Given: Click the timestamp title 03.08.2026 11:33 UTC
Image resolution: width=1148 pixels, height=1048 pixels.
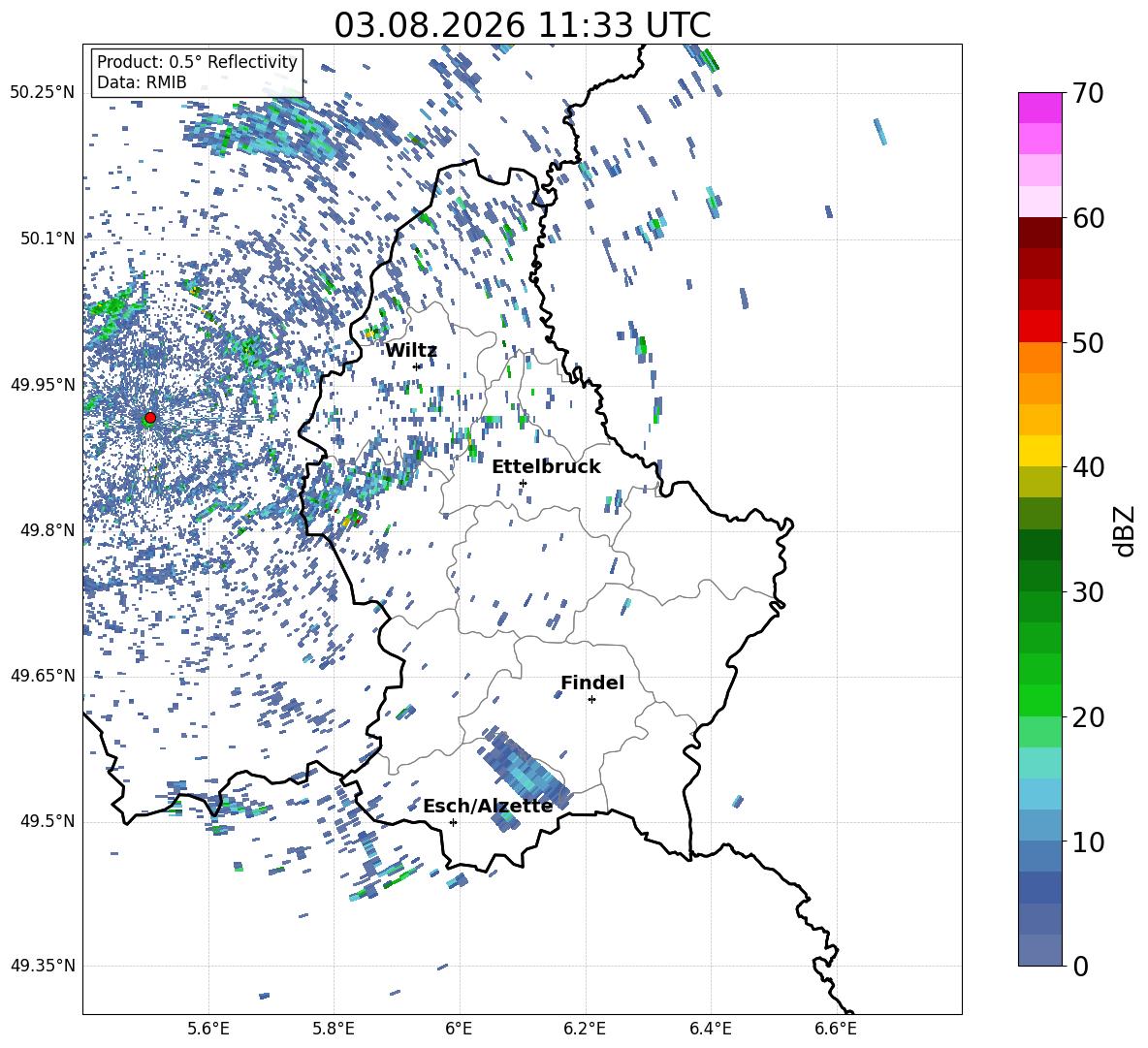Looking at the screenshot, I should [x=522, y=25].
